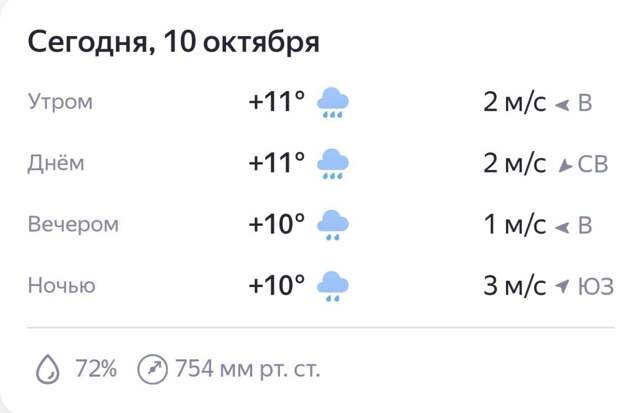The height and width of the screenshot is (413, 620).
Task: Click the night wind speed '3 м/с'
Action: [x=514, y=286]
